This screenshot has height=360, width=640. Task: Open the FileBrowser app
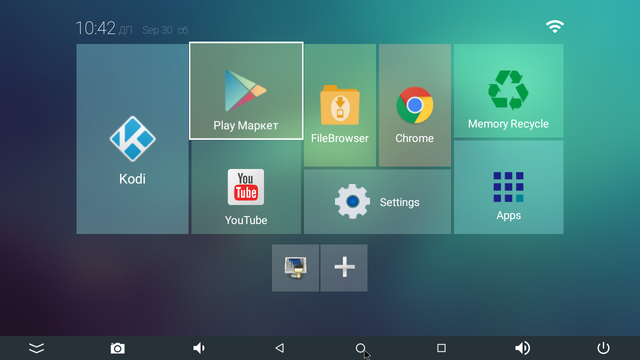click(x=340, y=105)
